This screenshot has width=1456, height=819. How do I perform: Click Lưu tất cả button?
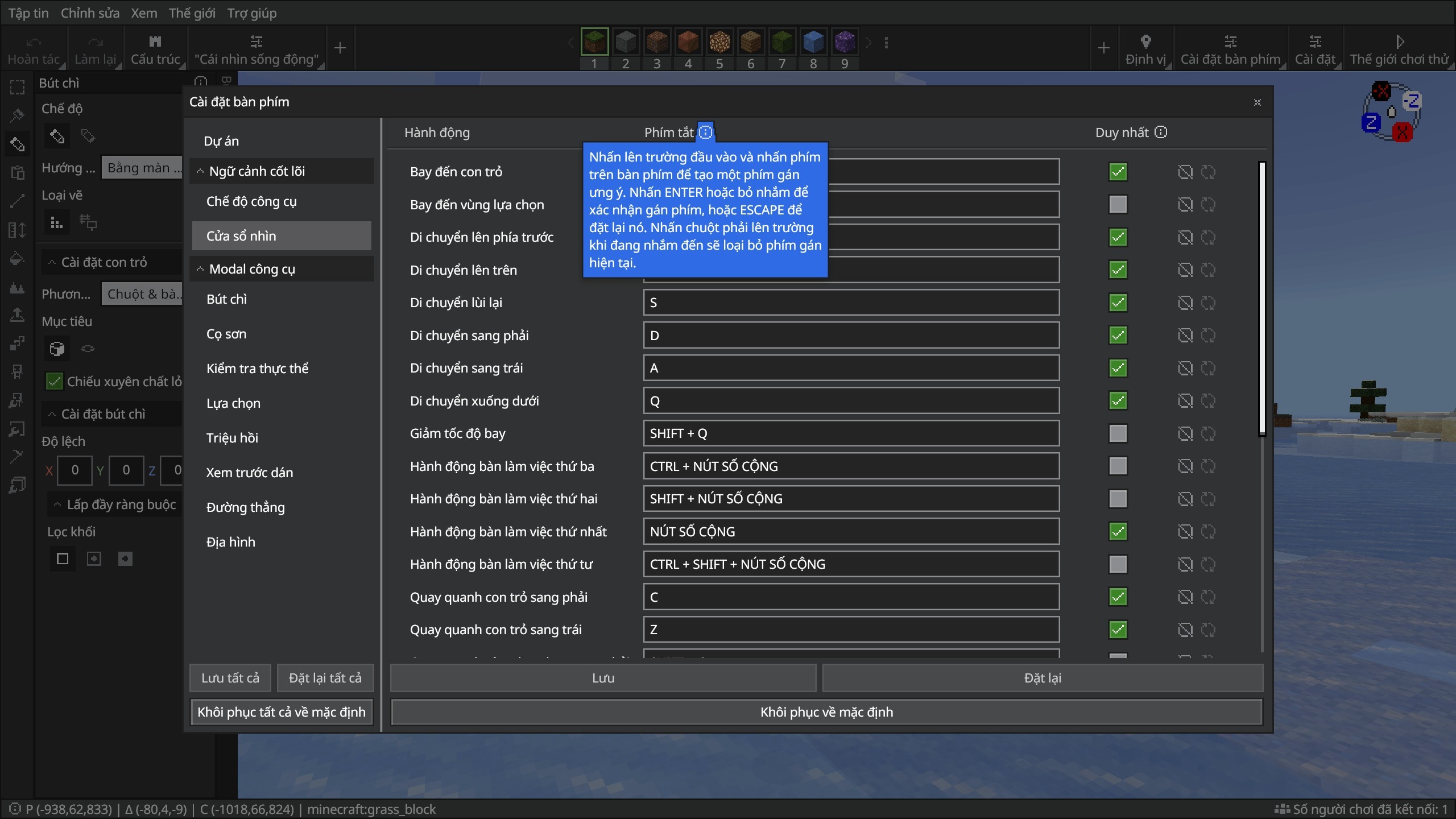(x=230, y=678)
